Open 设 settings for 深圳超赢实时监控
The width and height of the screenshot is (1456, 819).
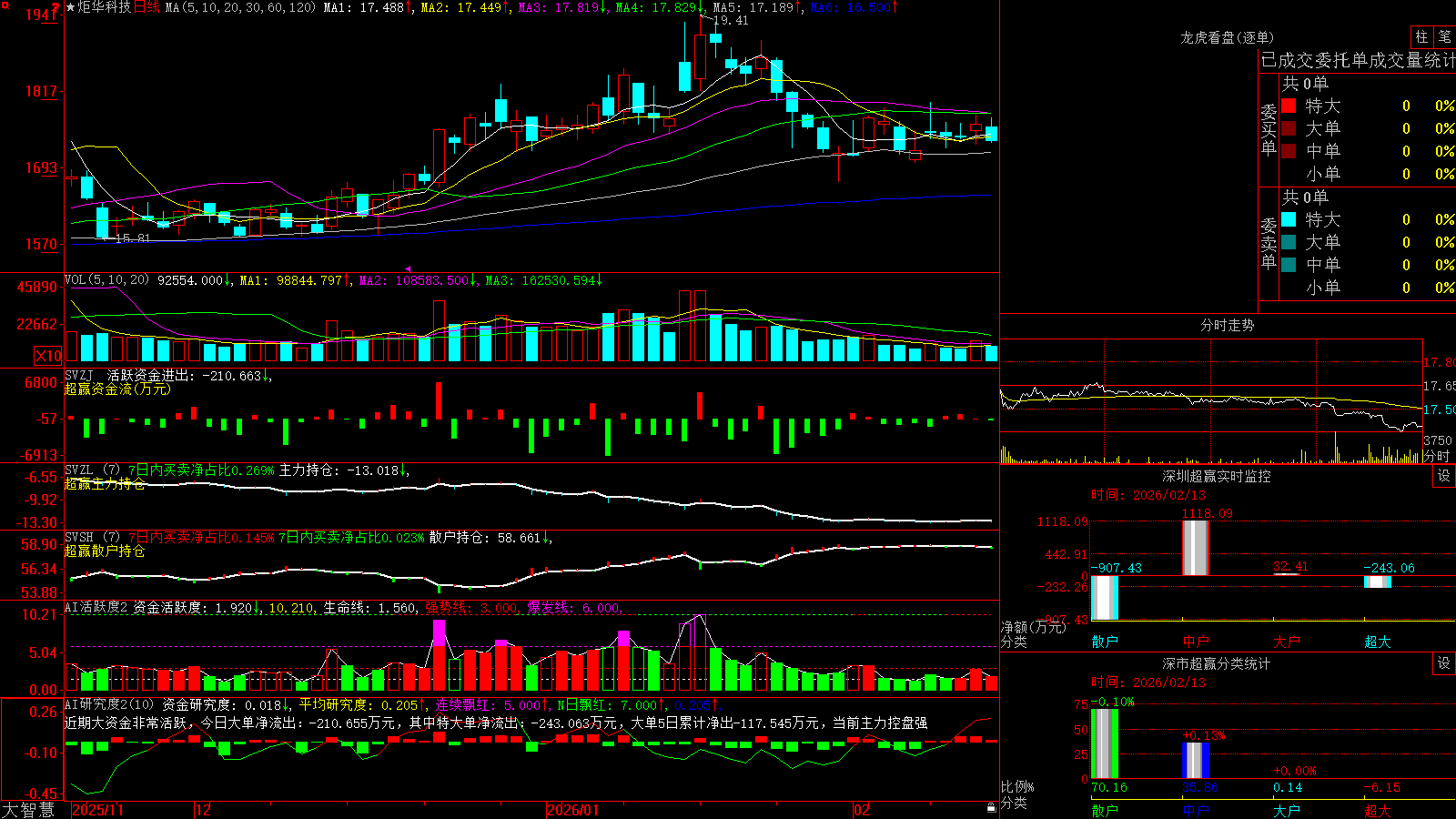pos(1444,476)
